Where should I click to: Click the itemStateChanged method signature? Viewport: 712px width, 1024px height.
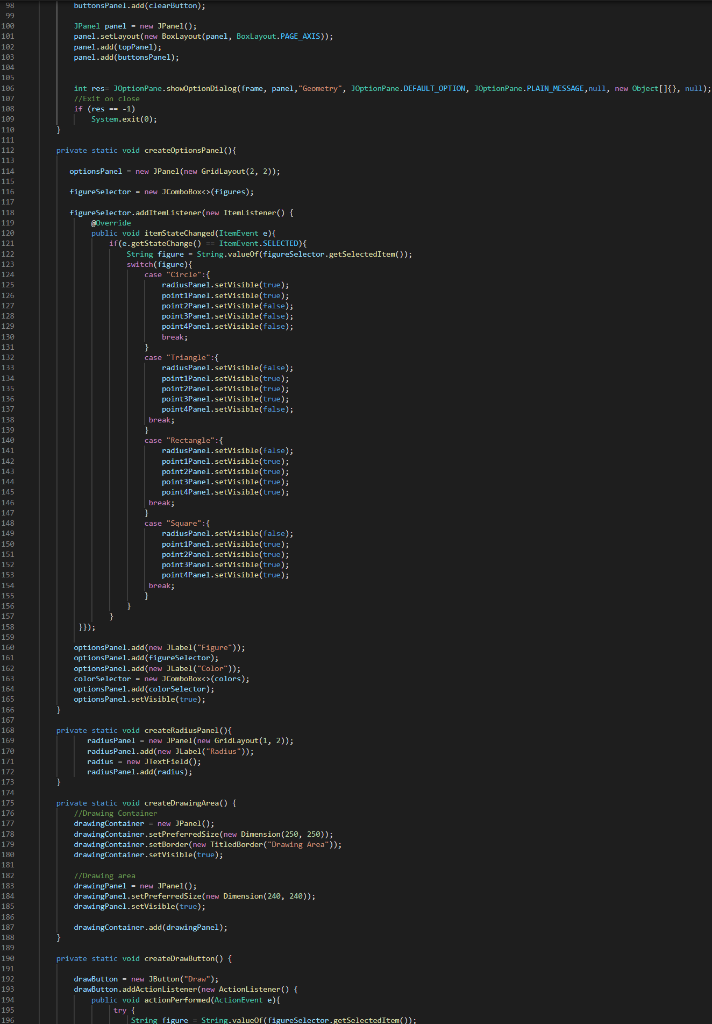click(184, 233)
